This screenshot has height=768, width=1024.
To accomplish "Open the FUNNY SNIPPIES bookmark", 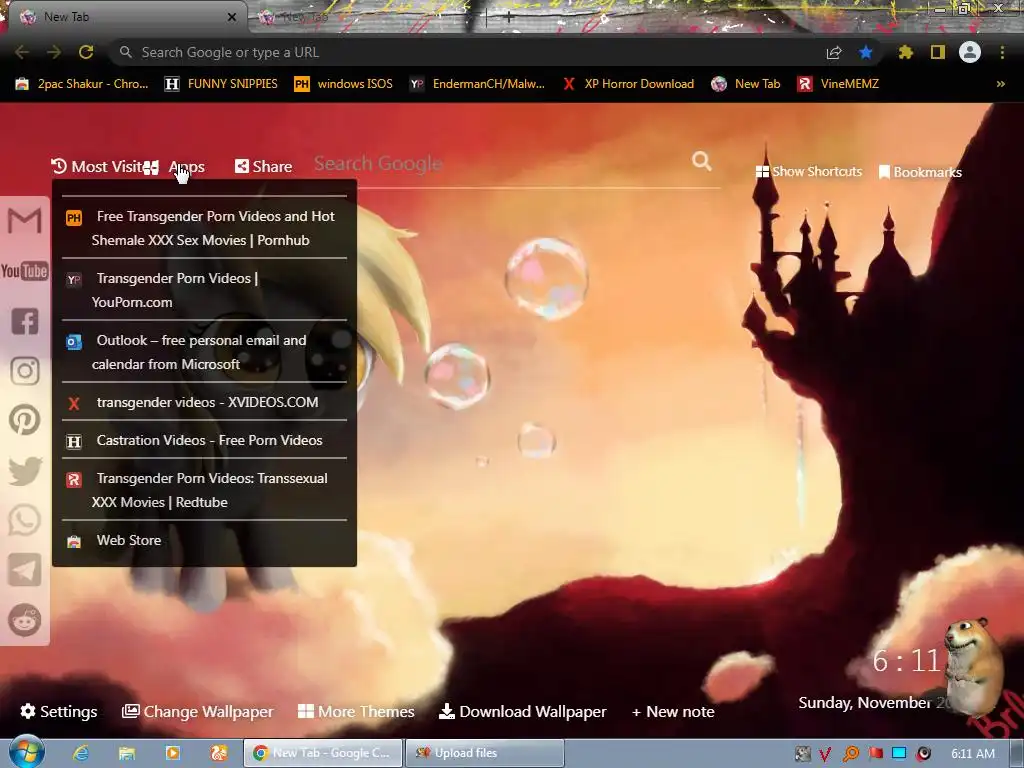I will pos(221,84).
